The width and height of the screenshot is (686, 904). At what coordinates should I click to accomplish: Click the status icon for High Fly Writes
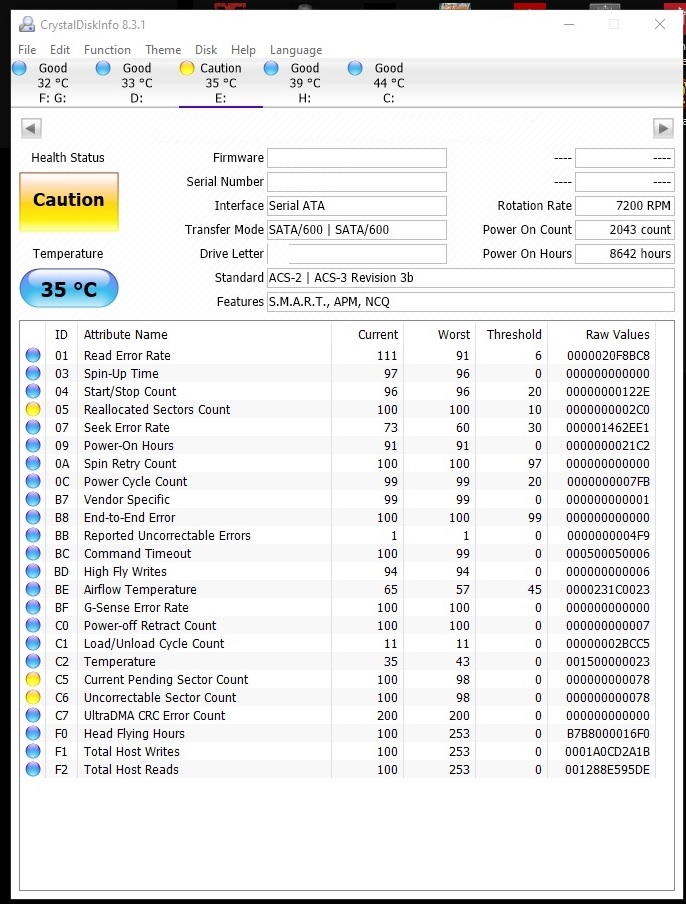(33, 571)
